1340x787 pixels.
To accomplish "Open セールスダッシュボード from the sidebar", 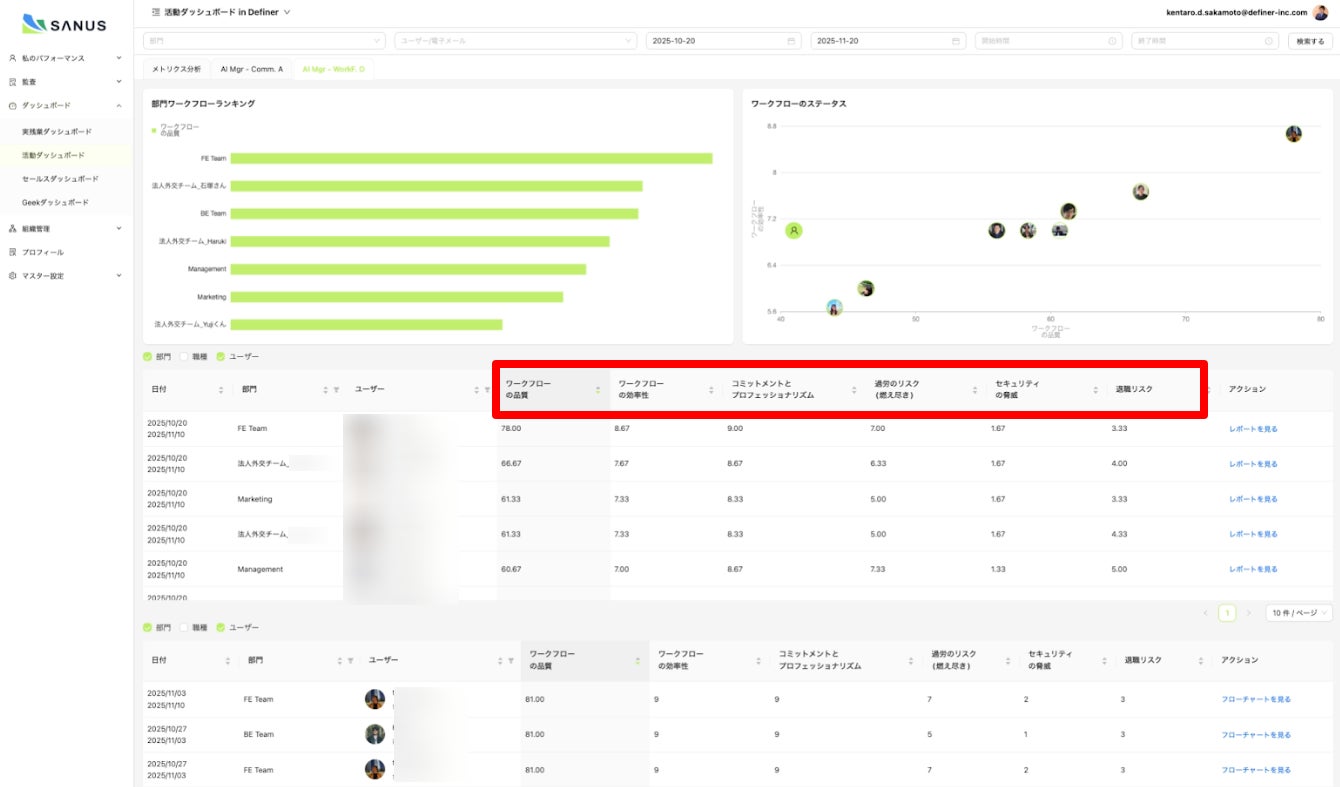I will click(60, 179).
